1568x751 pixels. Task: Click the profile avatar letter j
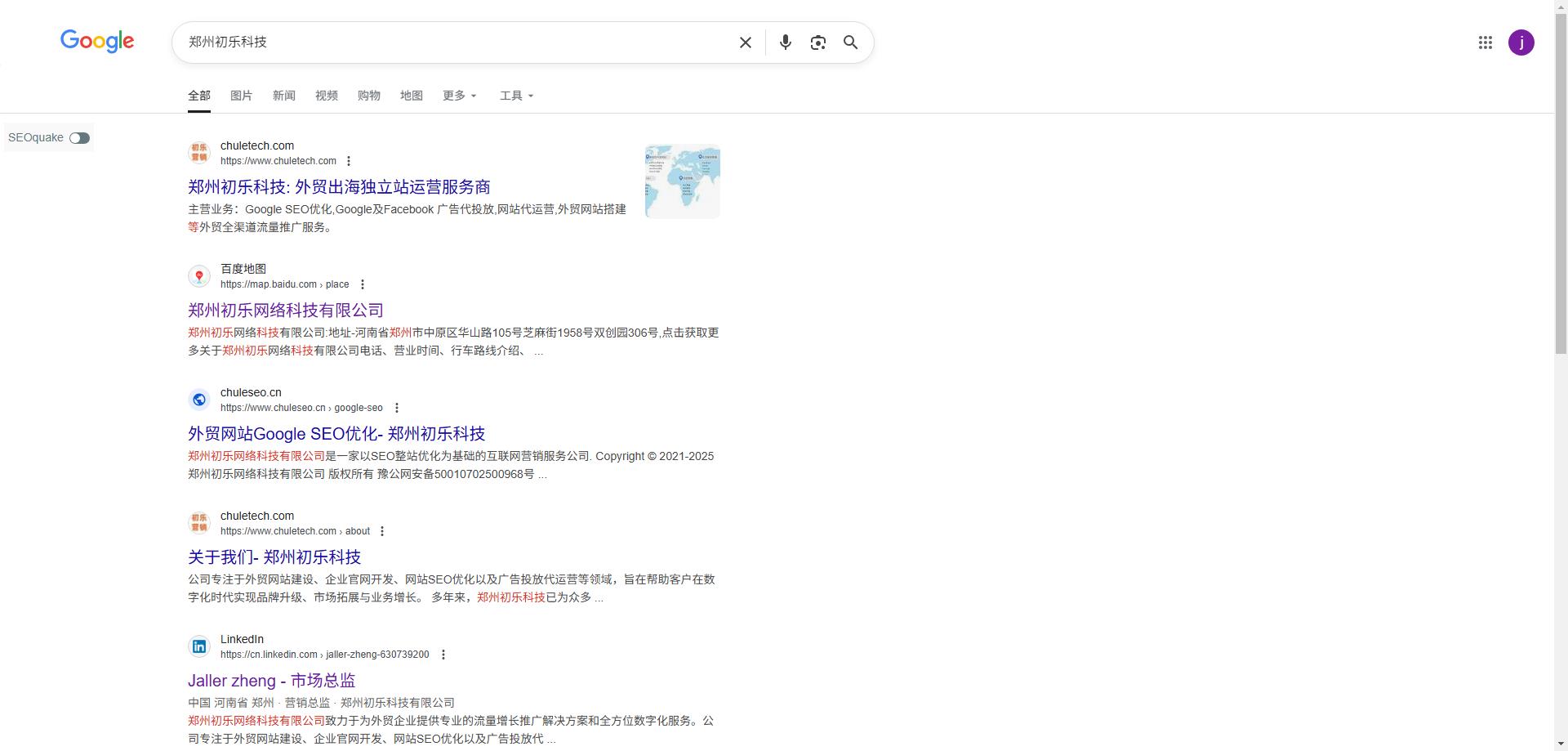coord(1521,42)
